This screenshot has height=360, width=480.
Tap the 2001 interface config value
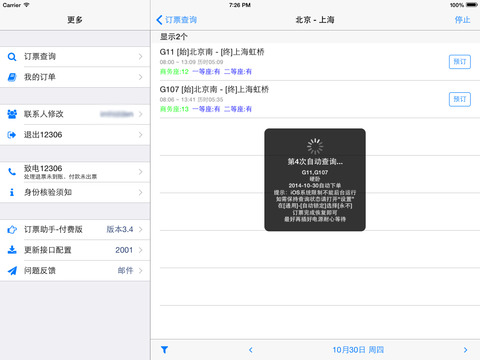pos(124,250)
